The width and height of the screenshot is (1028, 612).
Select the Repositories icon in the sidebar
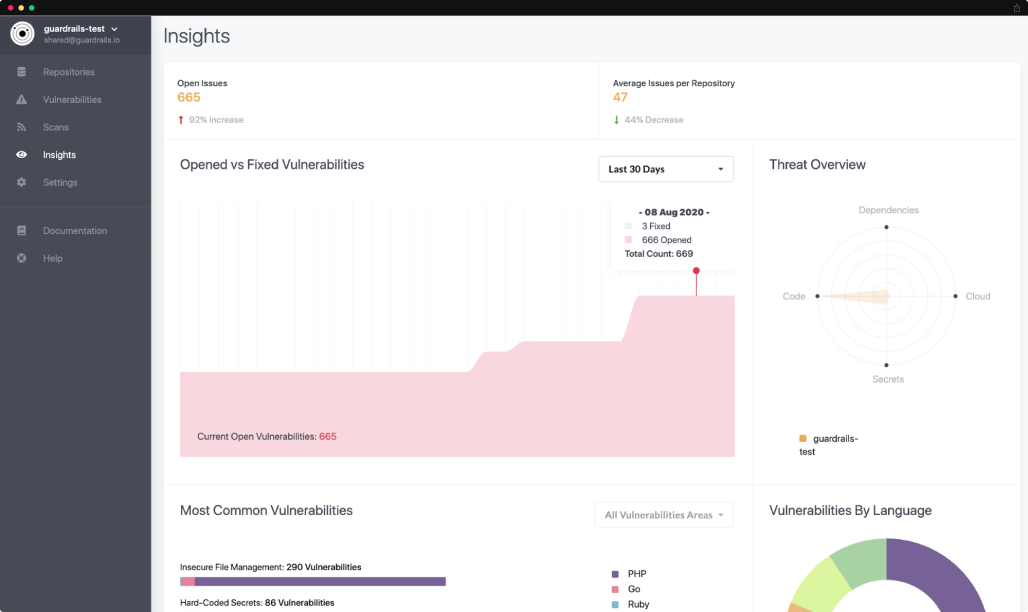click(x=22, y=71)
